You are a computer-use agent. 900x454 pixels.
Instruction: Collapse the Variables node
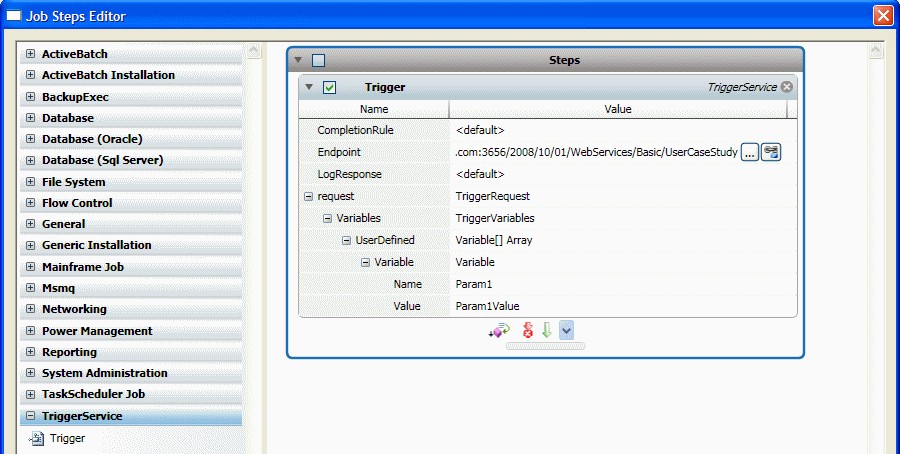click(327, 218)
